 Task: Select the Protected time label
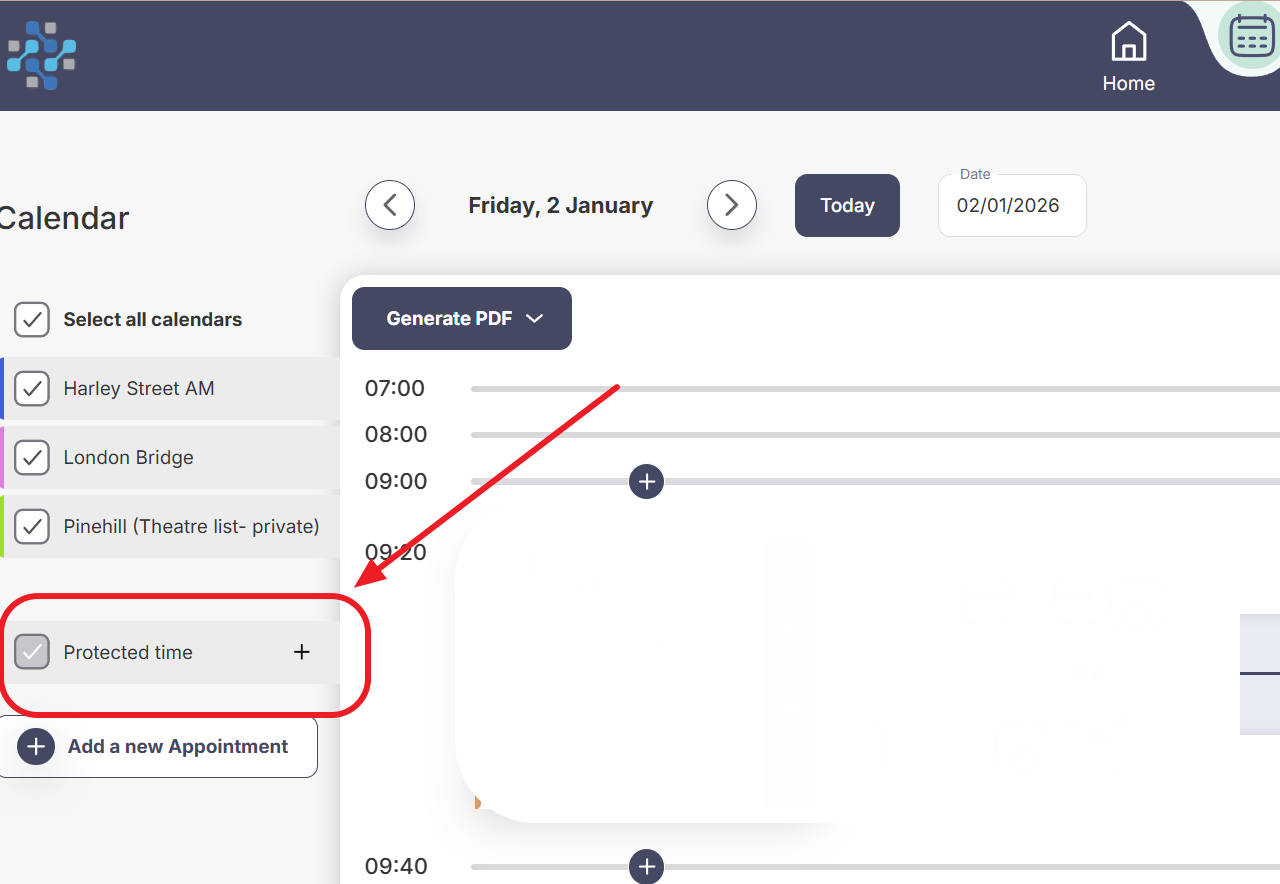coord(128,652)
